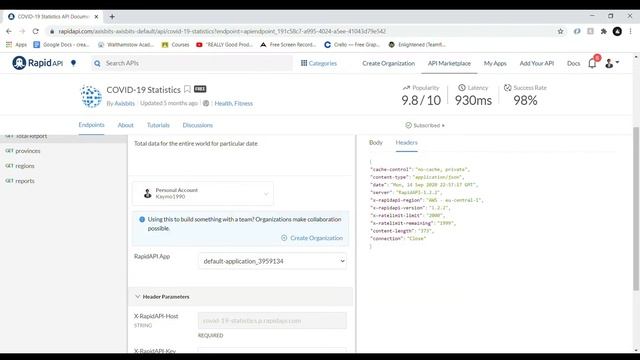Select the GET provinces endpoint
The height and width of the screenshot is (360, 640).
63,151
